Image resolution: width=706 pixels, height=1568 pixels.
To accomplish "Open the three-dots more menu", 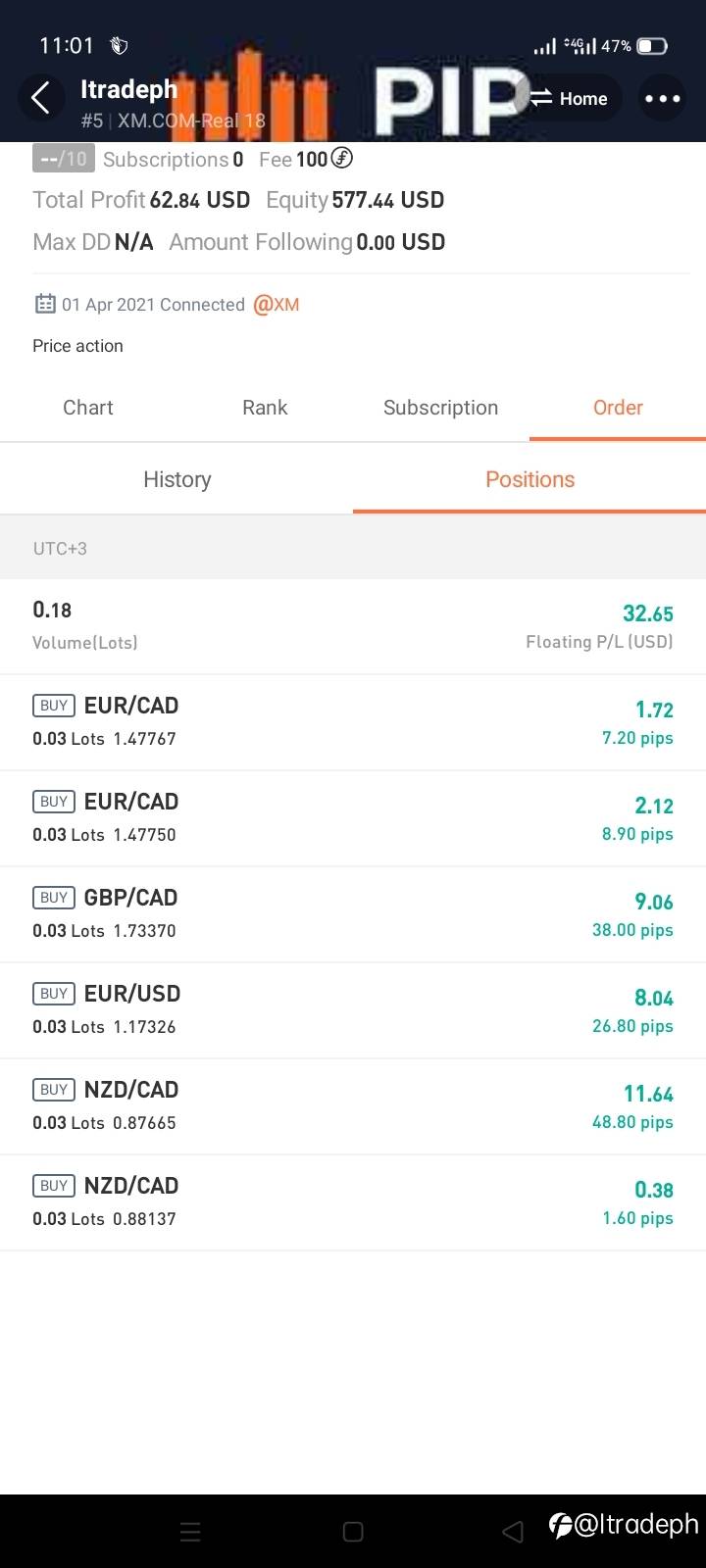I will 662,98.
